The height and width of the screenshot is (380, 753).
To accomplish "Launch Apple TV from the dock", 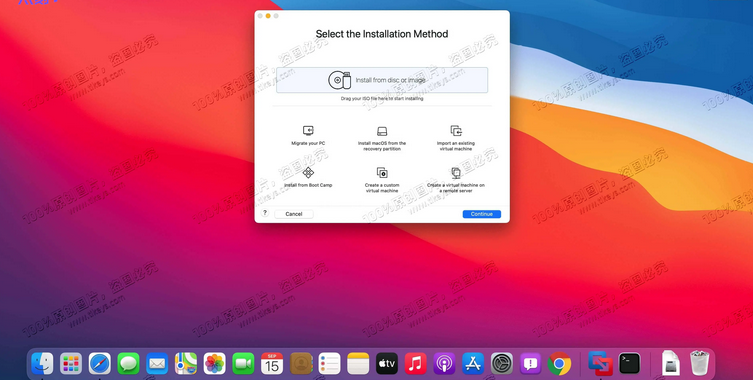I will (x=387, y=364).
